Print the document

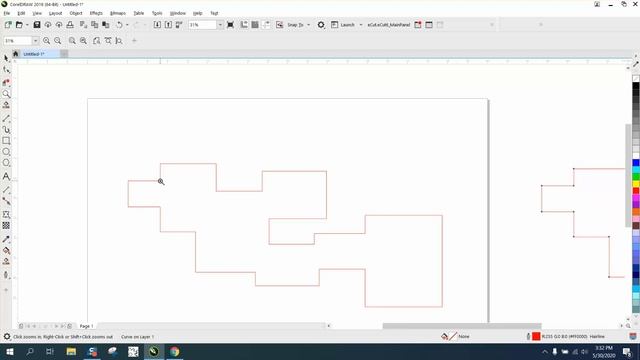point(70,25)
